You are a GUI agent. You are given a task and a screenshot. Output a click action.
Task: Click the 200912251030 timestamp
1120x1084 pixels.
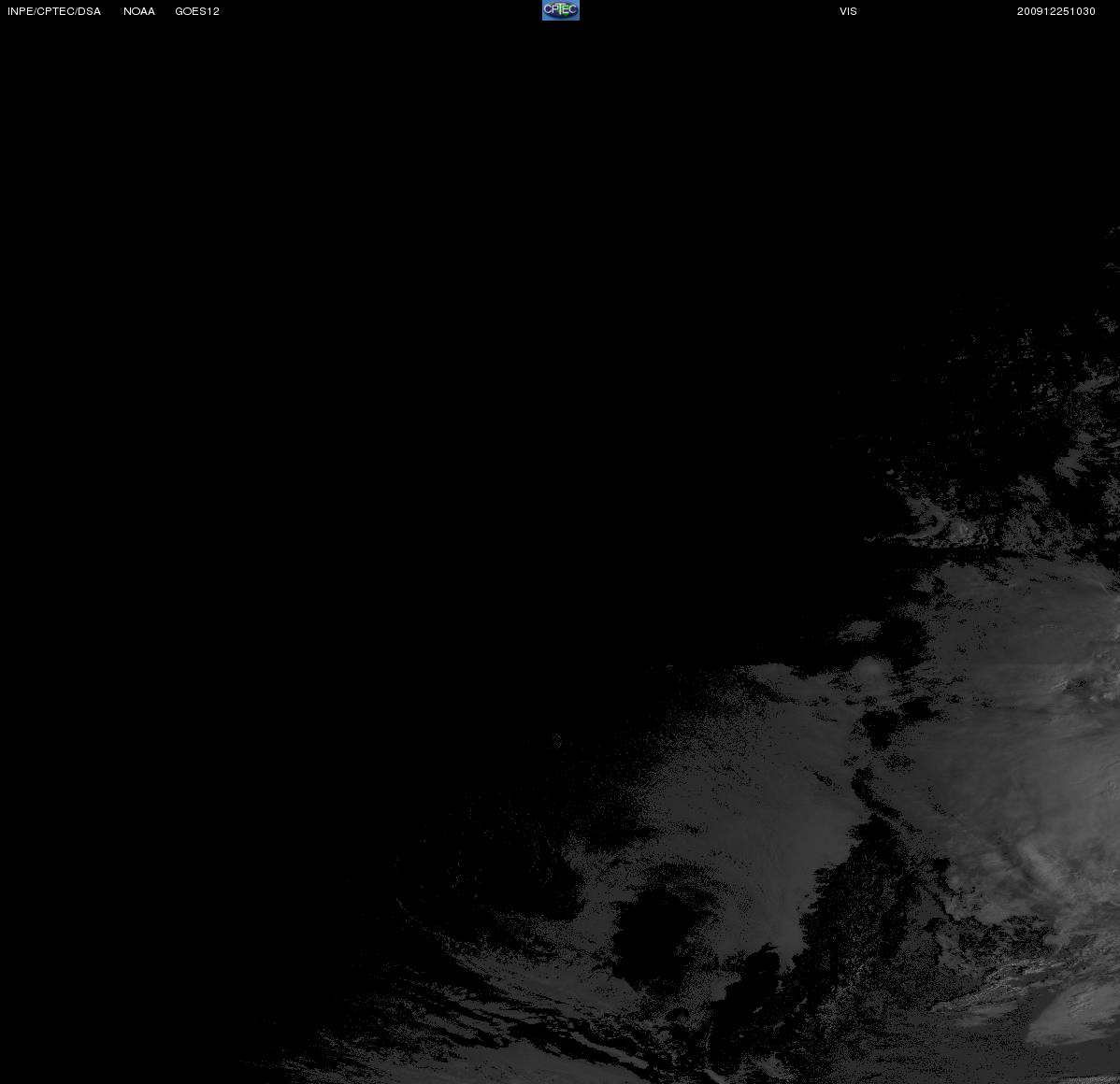pyautogui.click(x=1056, y=11)
